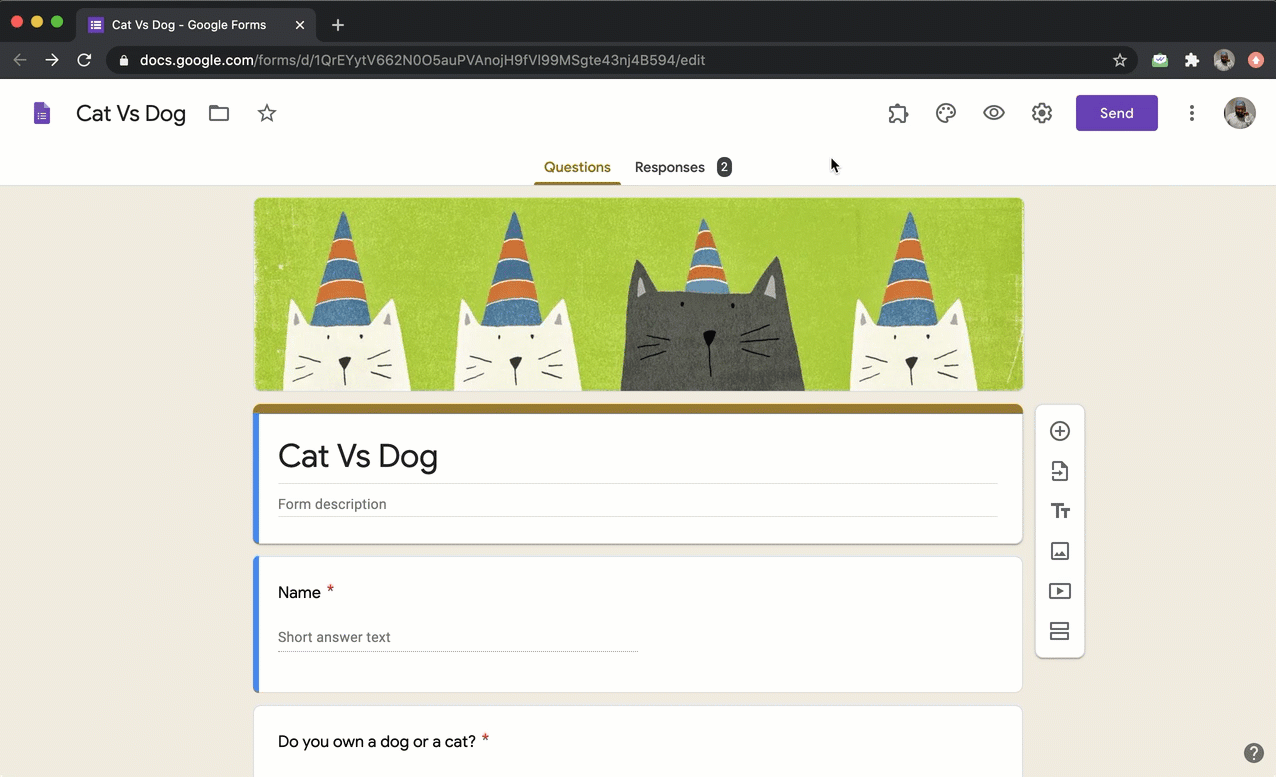Image resolution: width=1276 pixels, height=777 pixels.
Task: Preview the form with the eye icon
Action: (x=993, y=113)
